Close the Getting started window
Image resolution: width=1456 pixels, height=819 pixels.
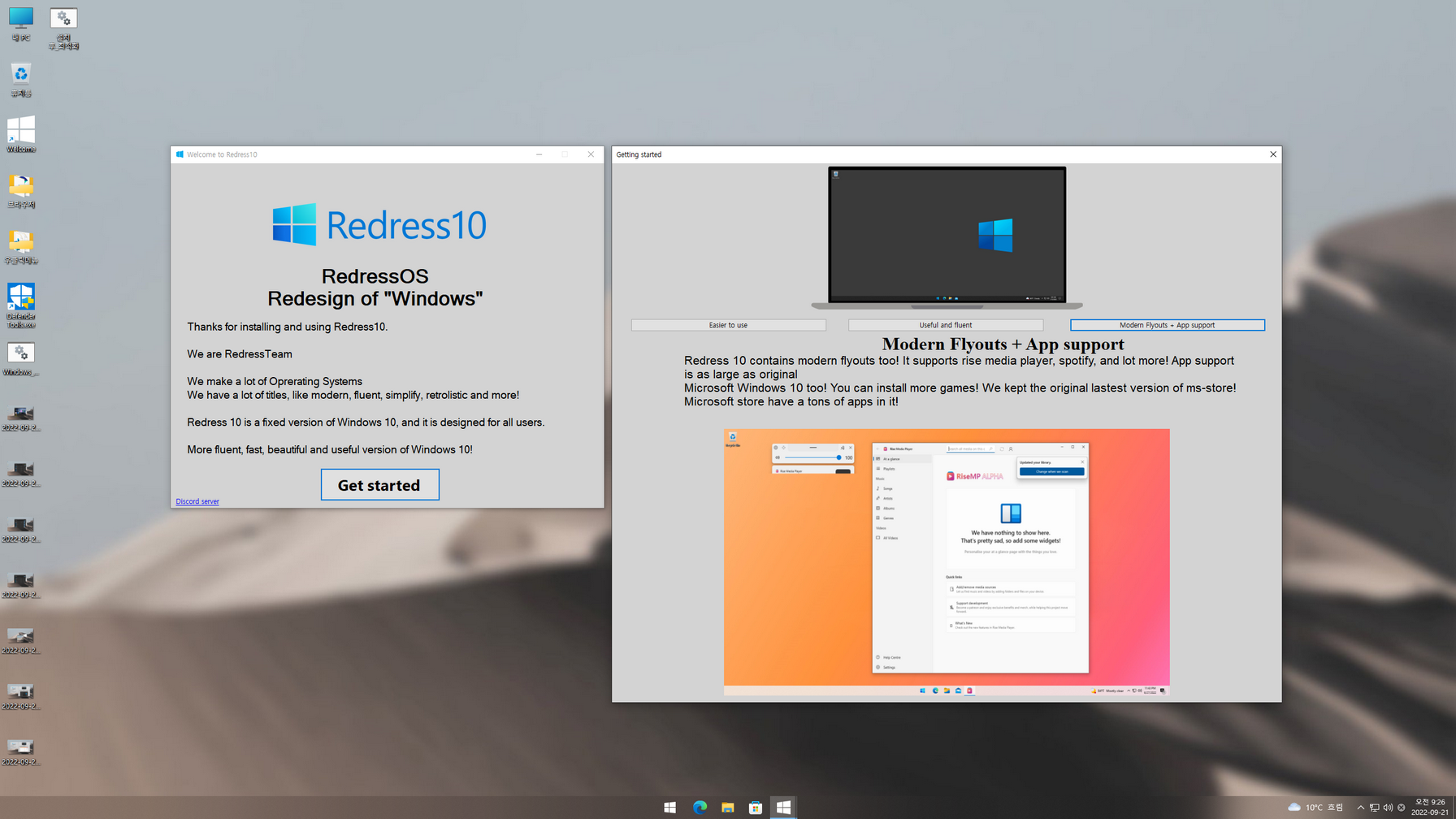coord(1272,154)
